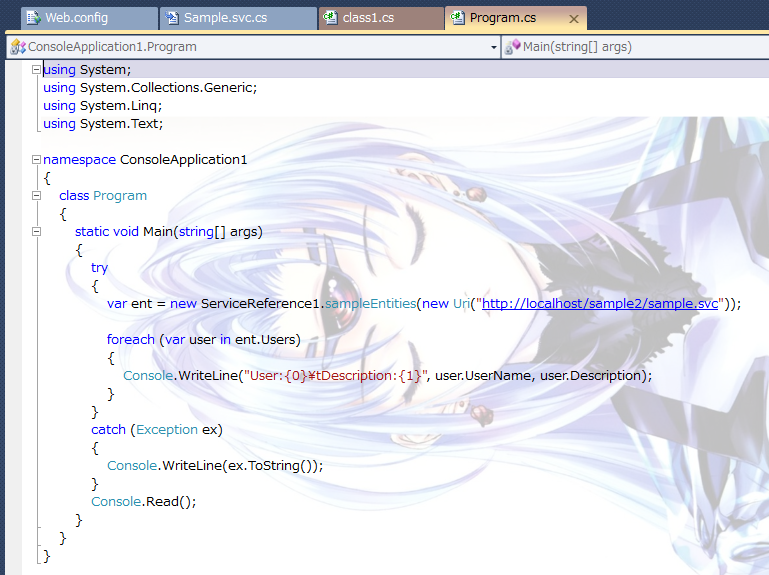Place cursor on Console.Read() line

[143, 501]
